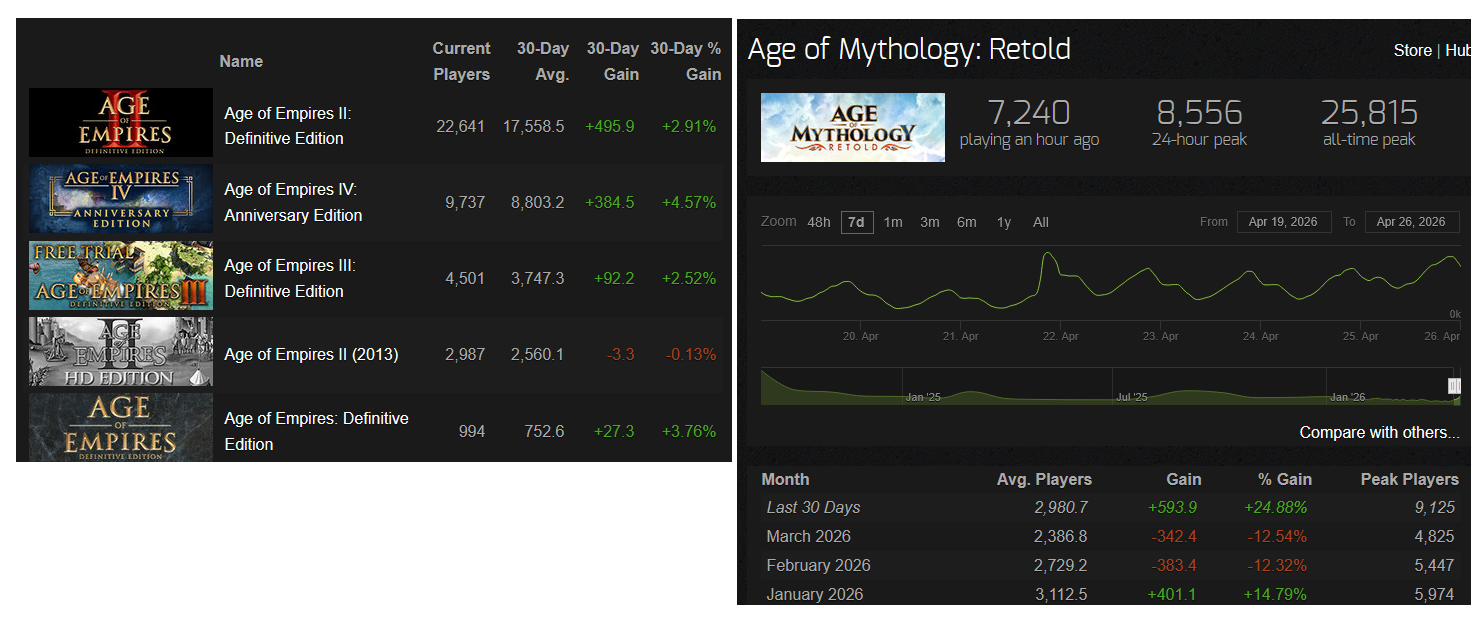Viewport: 1482px width, 619px height.
Task: Open Age of Empires: Definitive Edition thumbnail
Action: (121, 427)
